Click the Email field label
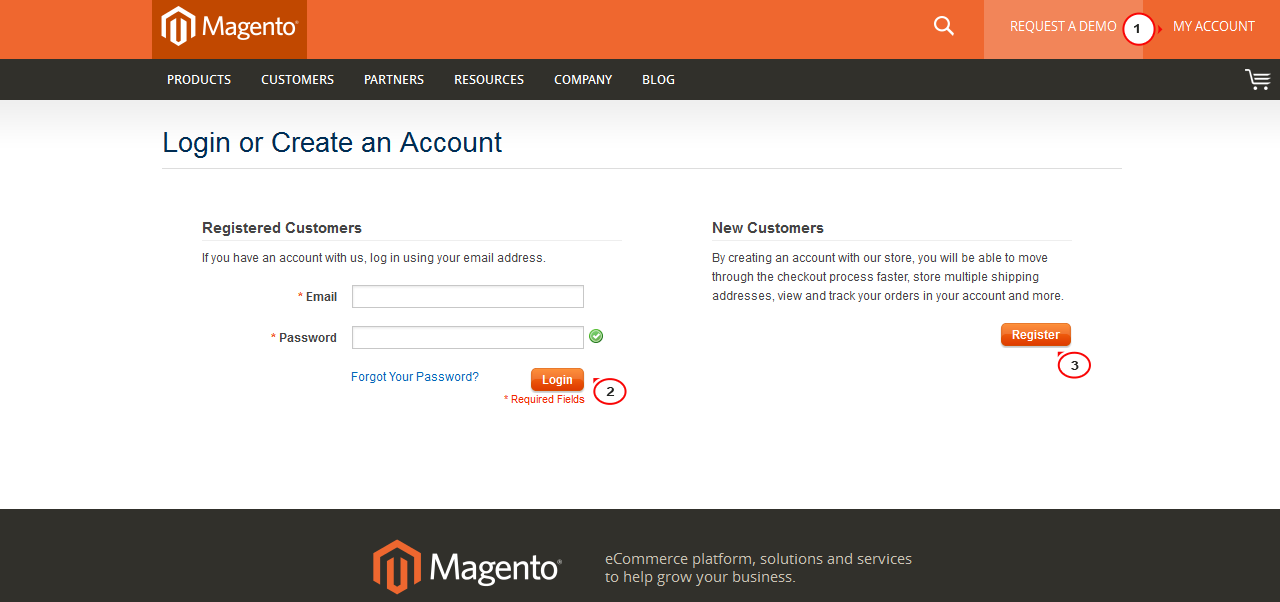Viewport: 1280px width, 602px height. click(x=318, y=297)
